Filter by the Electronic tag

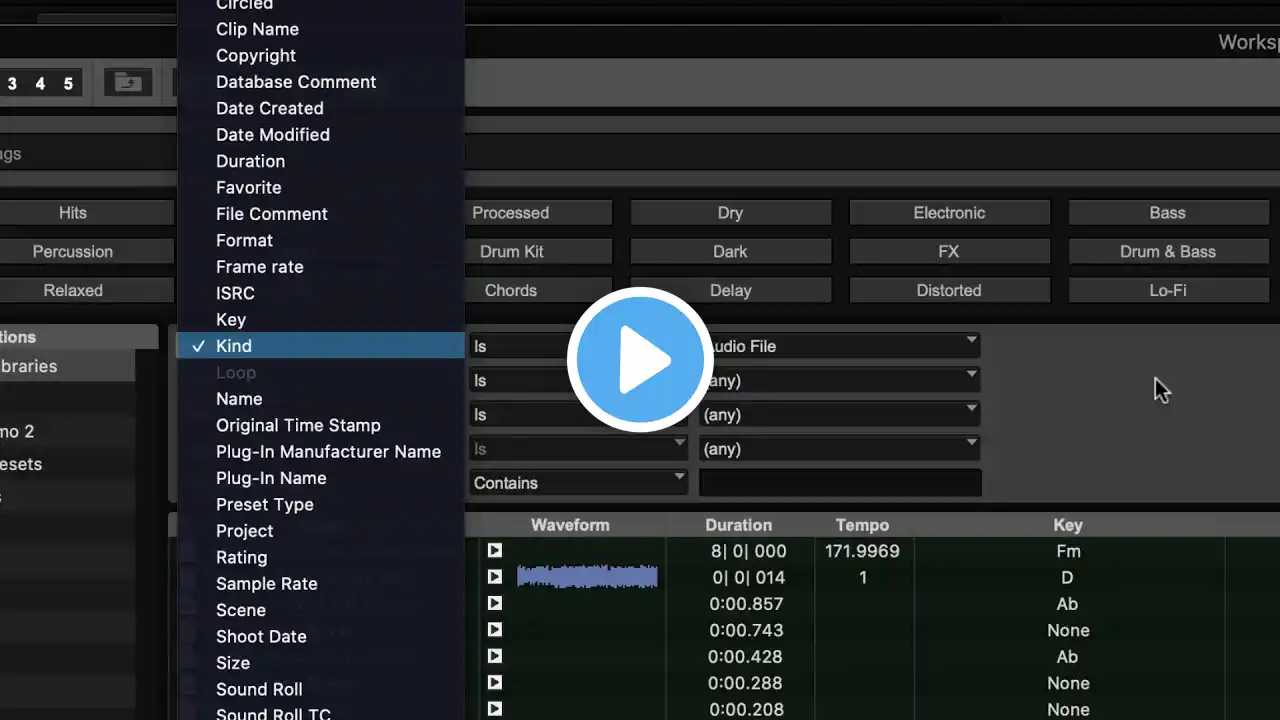point(949,213)
